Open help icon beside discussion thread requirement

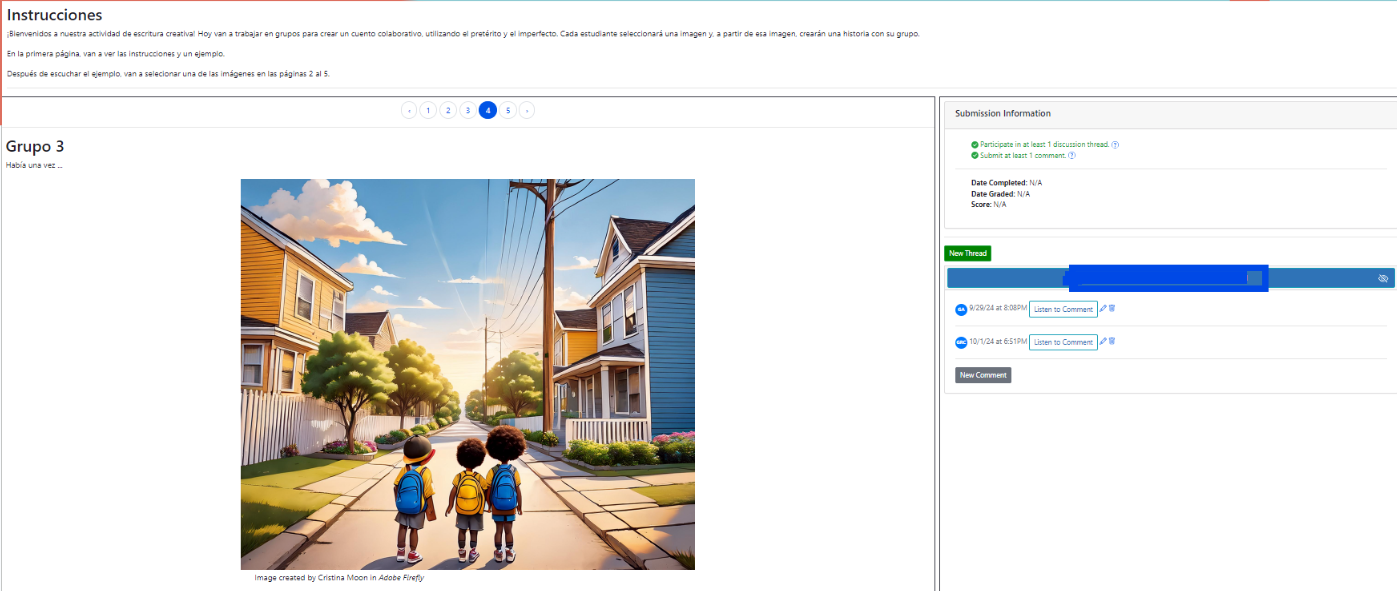(1115, 145)
